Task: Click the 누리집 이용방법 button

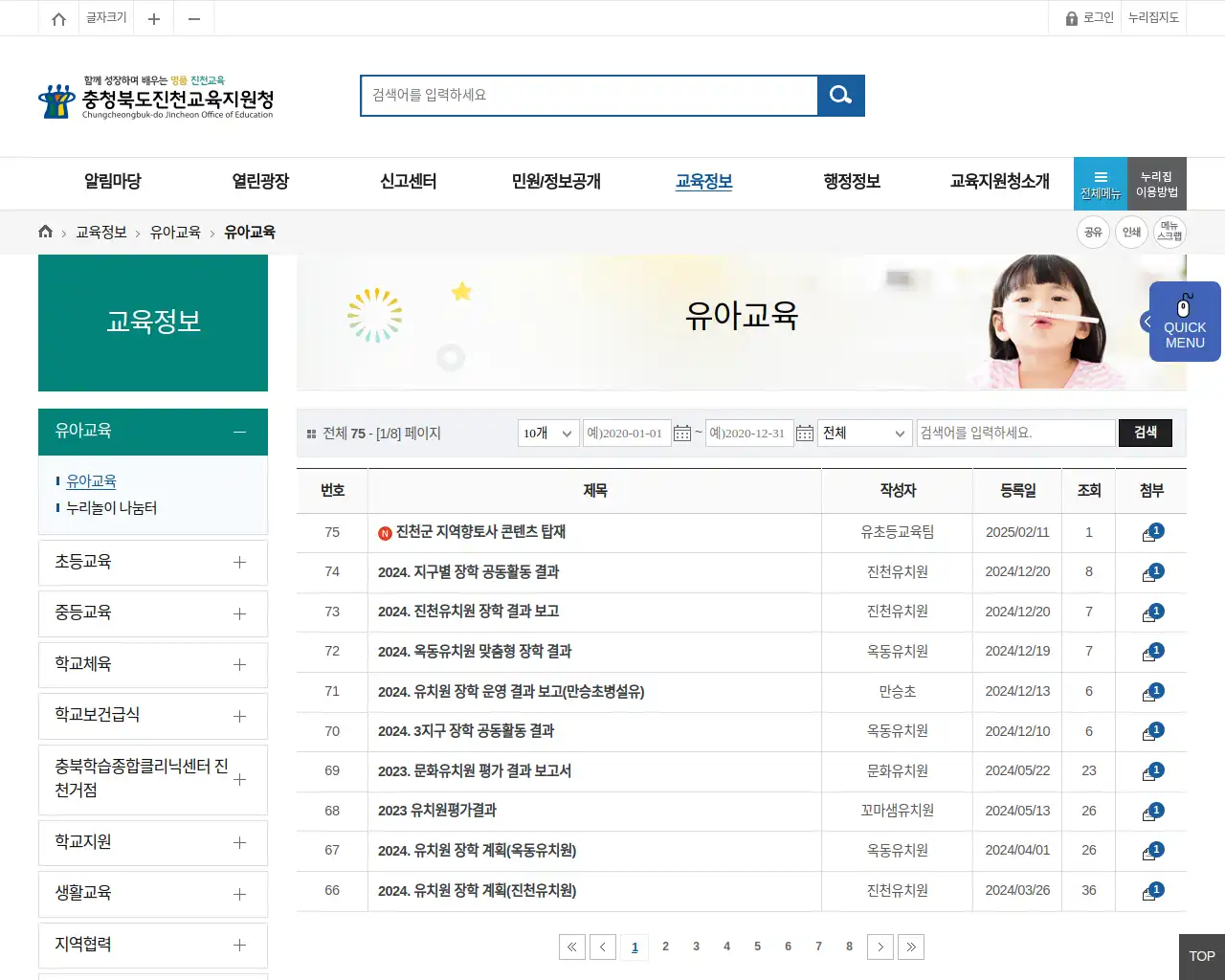Action: 1156,184
